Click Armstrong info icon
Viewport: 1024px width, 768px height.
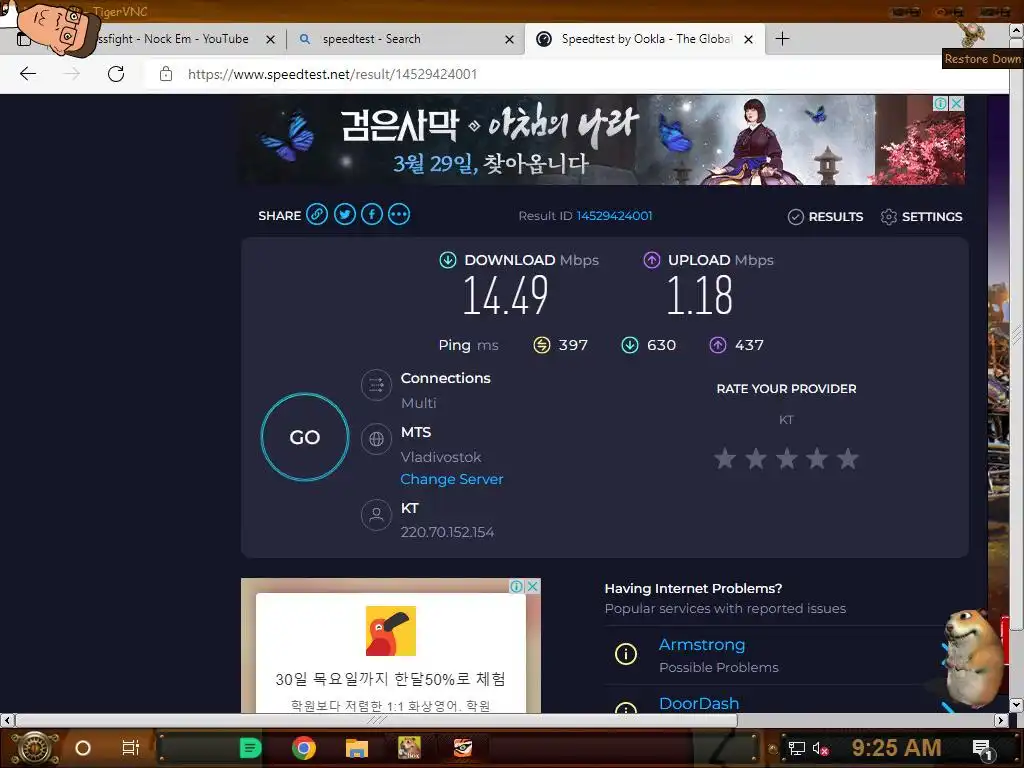coord(626,654)
